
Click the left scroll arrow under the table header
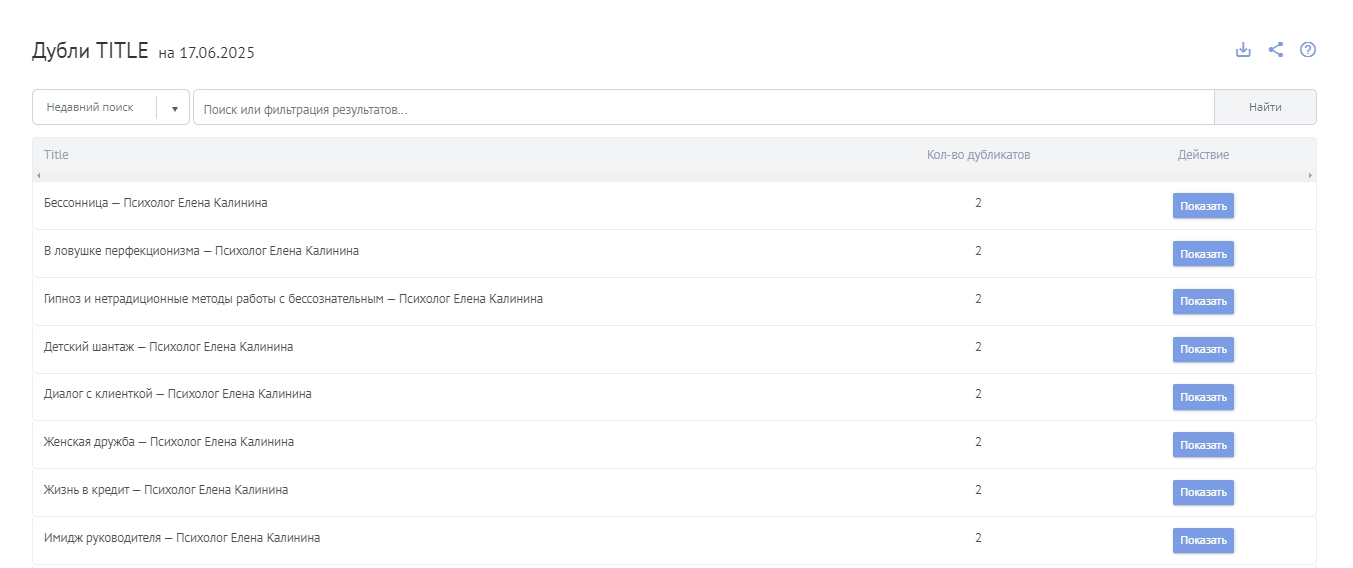point(38,176)
